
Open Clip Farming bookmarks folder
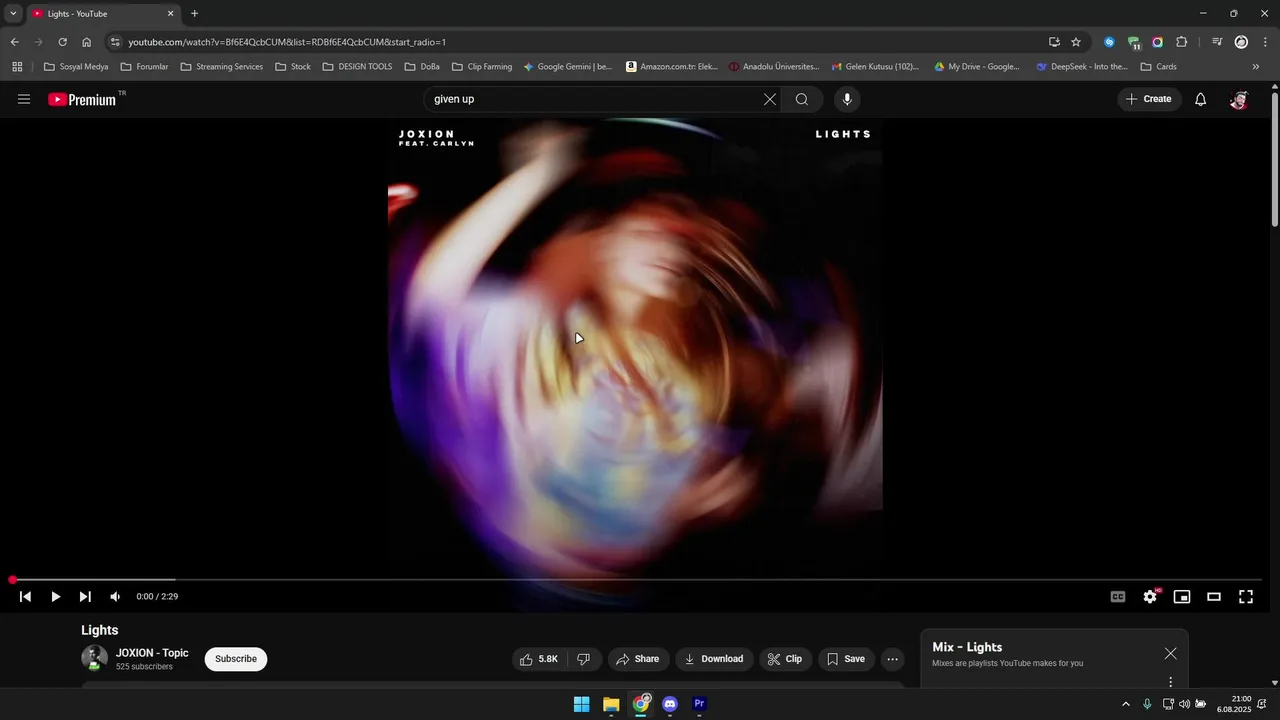[482, 67]
